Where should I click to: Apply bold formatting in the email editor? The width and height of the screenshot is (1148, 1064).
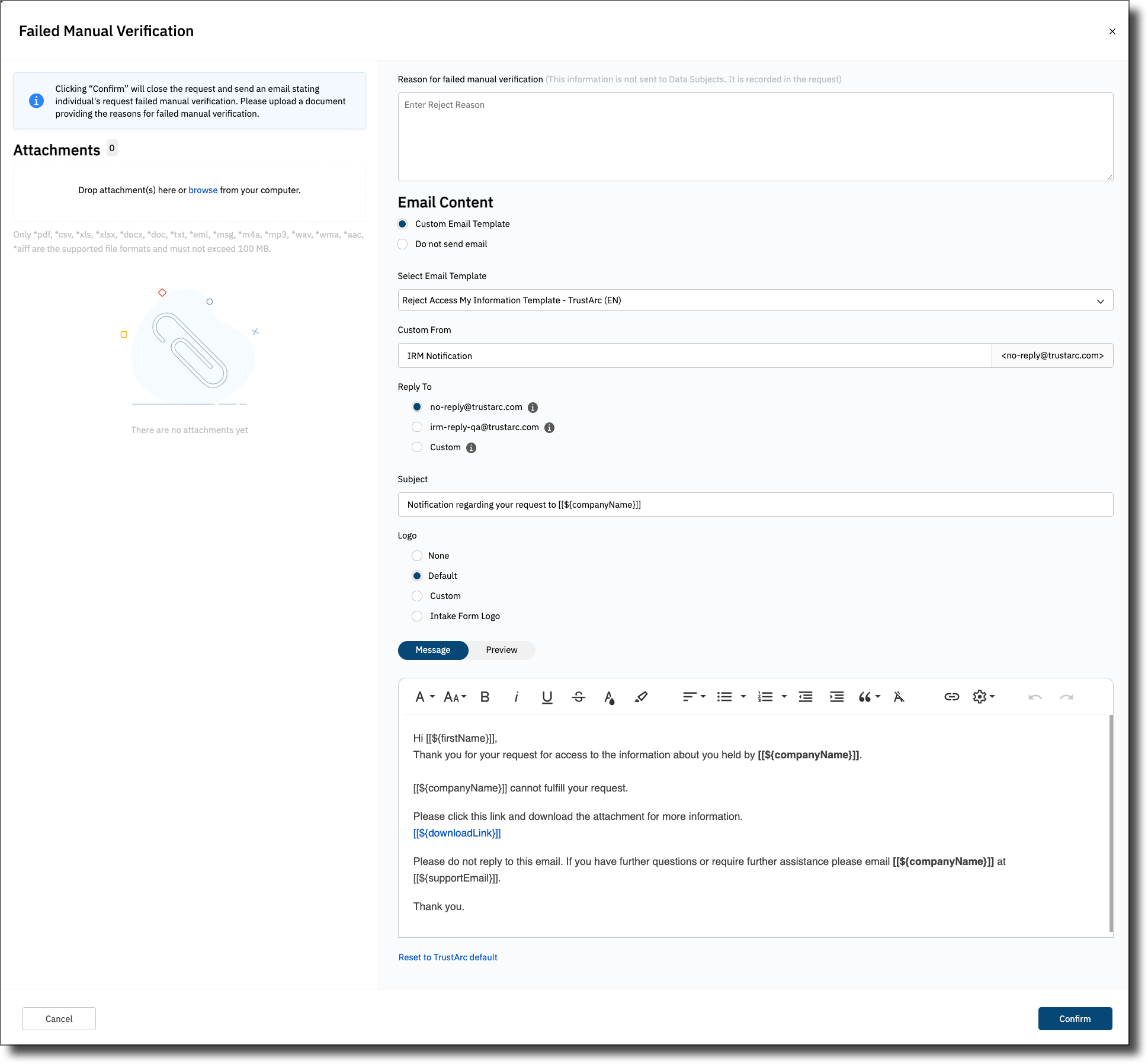pyautogui.click(x=485, y=697)
